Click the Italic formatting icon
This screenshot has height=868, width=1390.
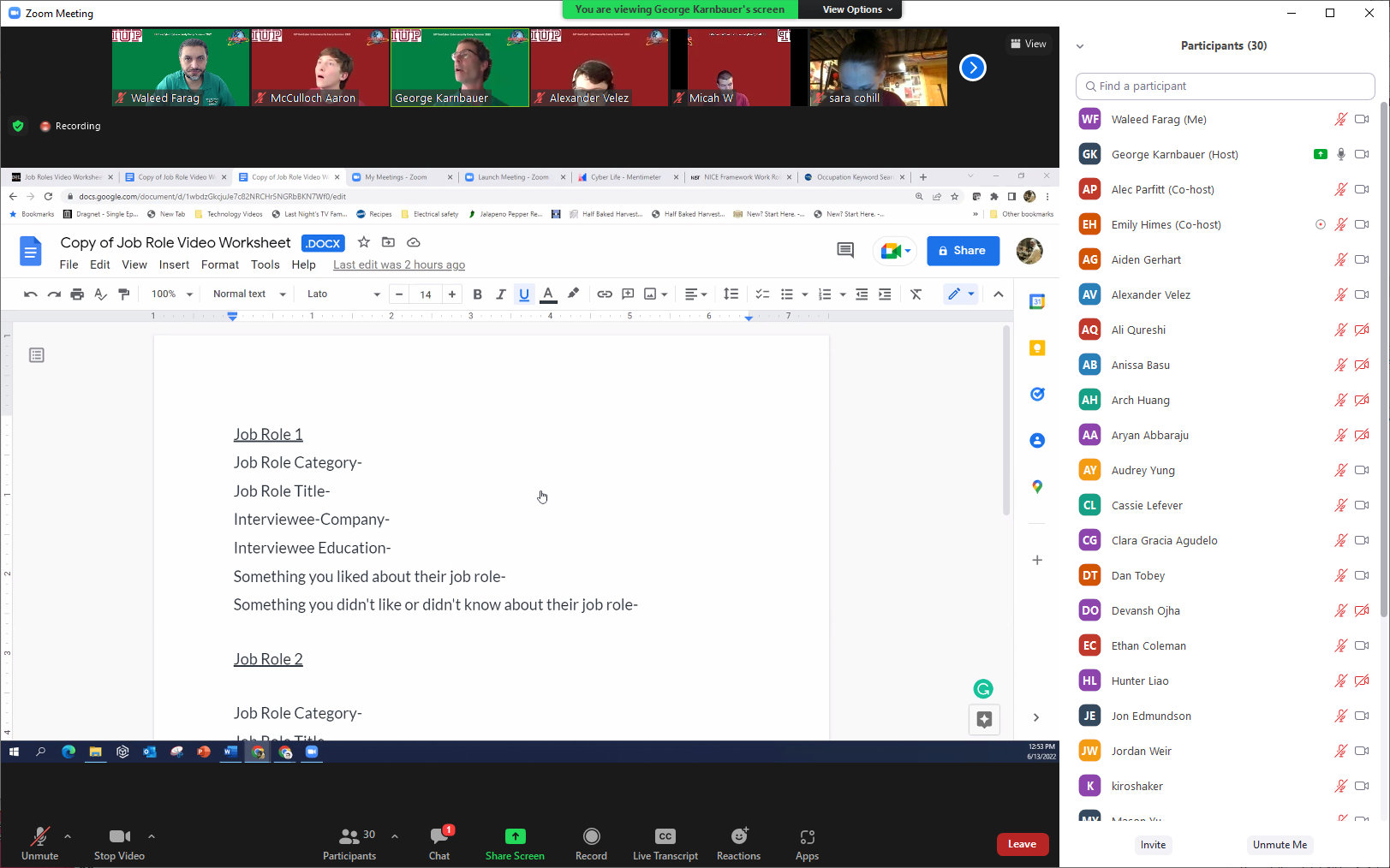501,294
